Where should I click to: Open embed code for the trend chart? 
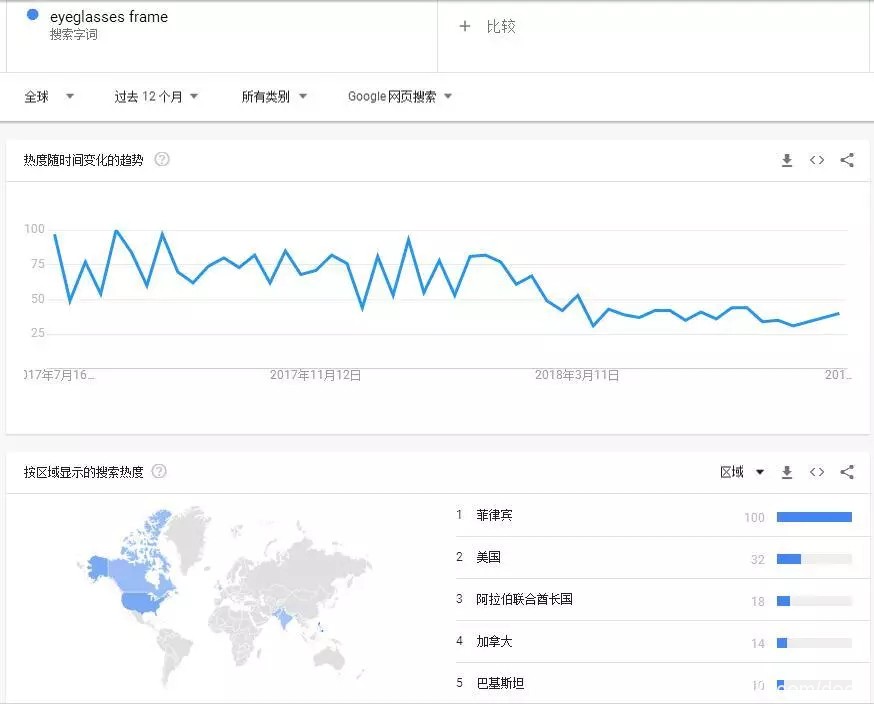(x=817, y=159)
